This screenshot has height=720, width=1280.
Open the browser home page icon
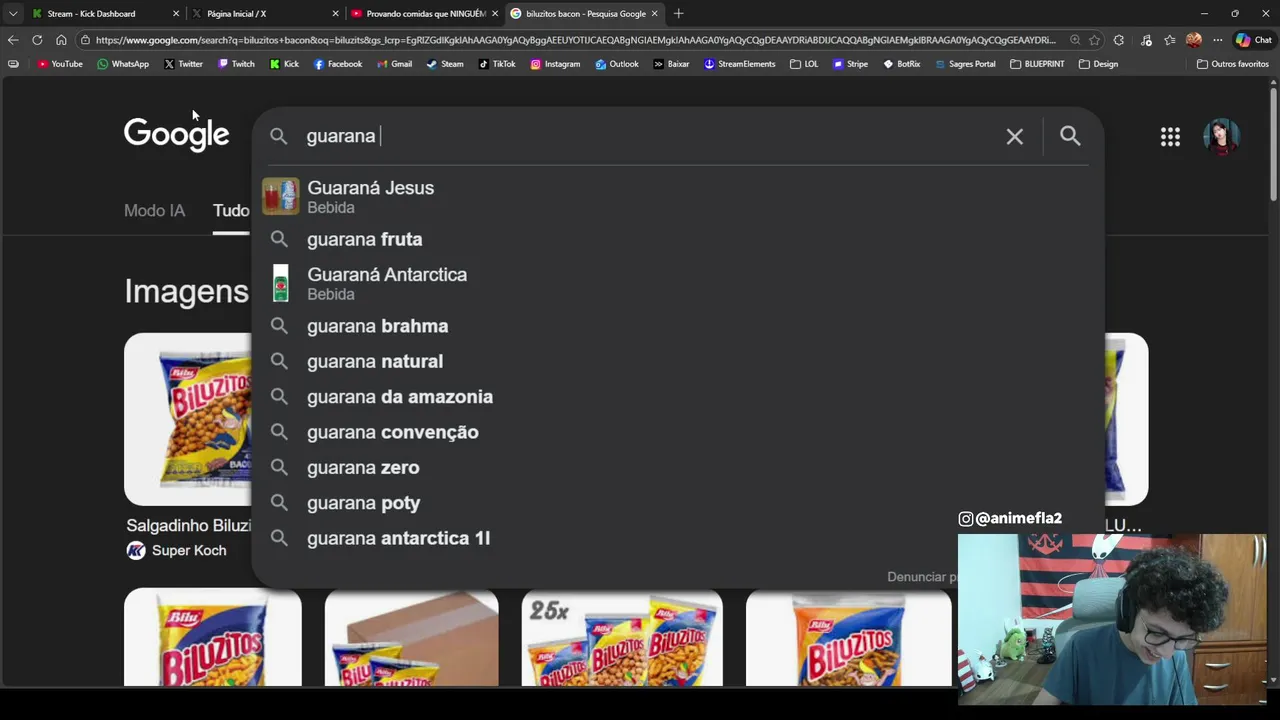(61, 40)
